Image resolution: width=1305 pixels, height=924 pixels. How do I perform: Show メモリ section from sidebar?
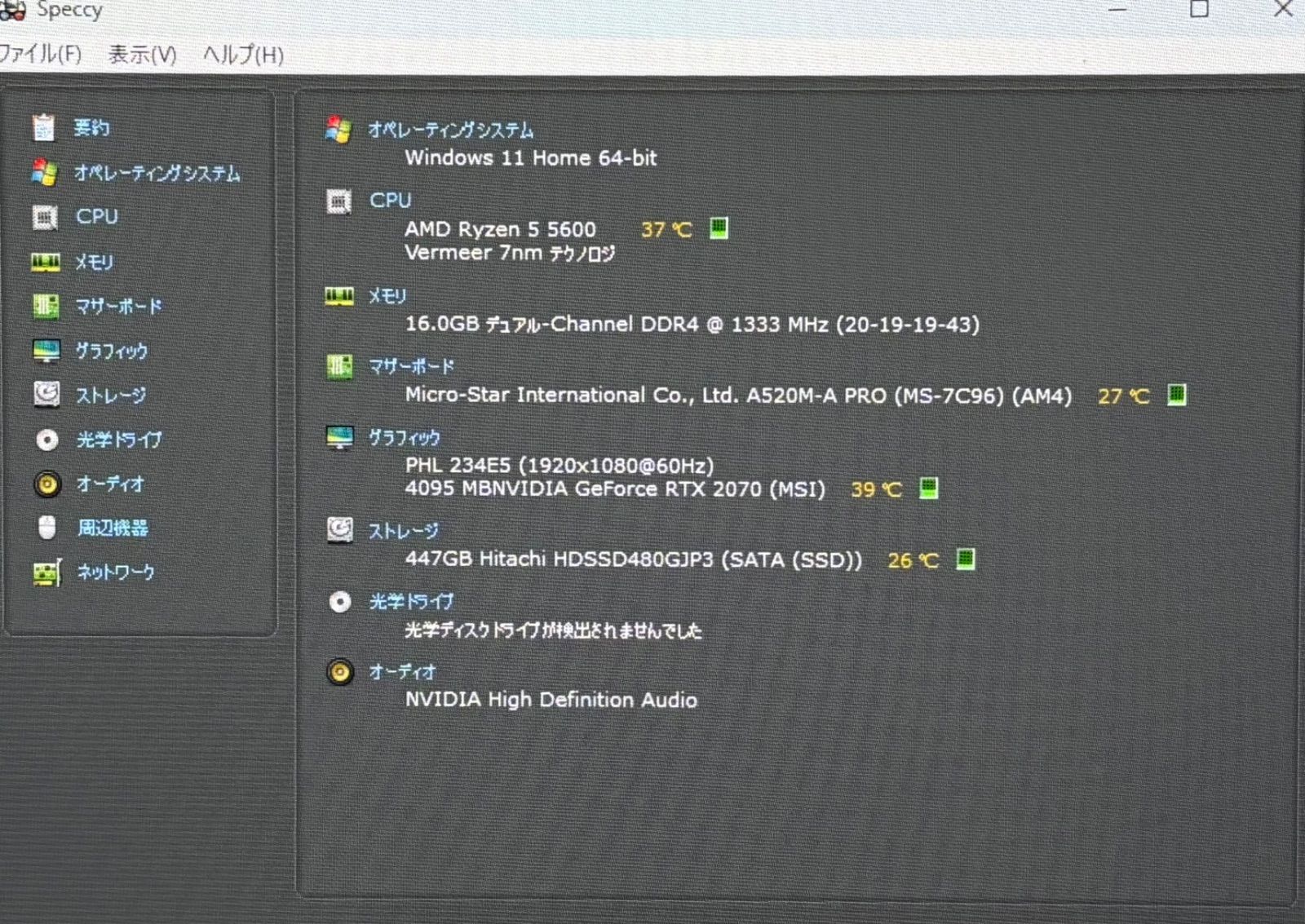(x=95, y=262)
